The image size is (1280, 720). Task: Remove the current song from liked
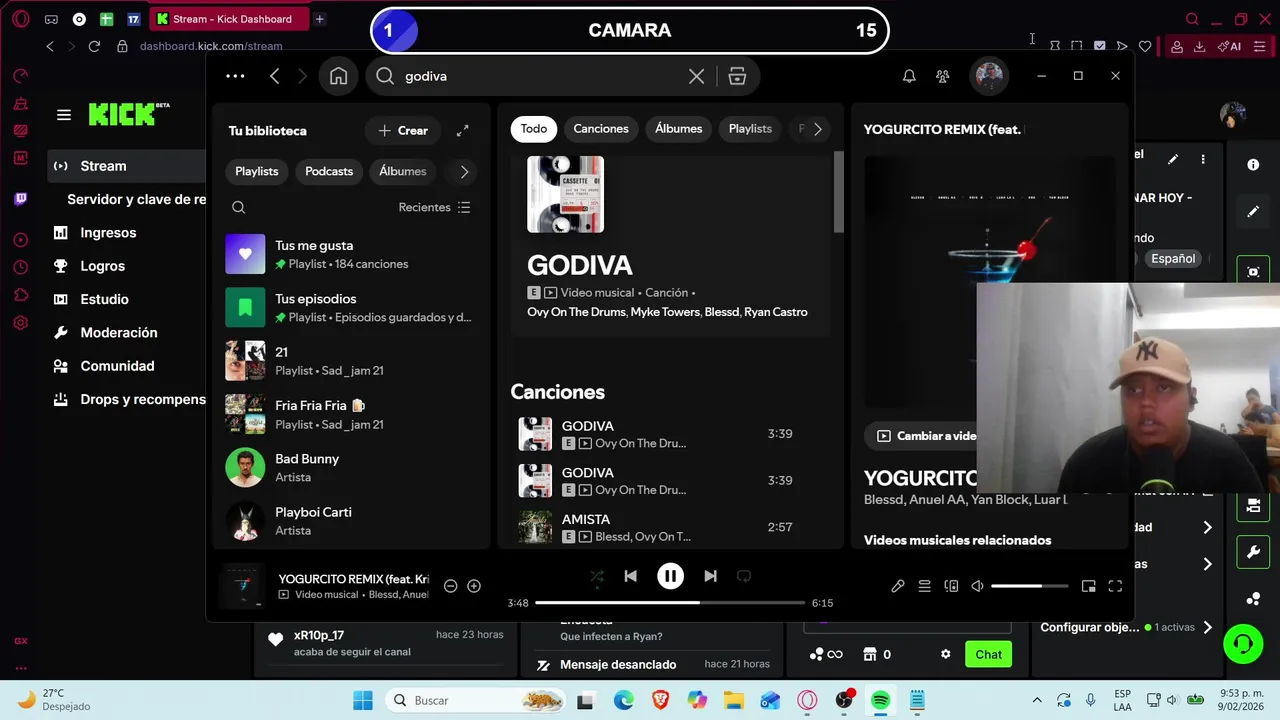(x=450, y=586)
